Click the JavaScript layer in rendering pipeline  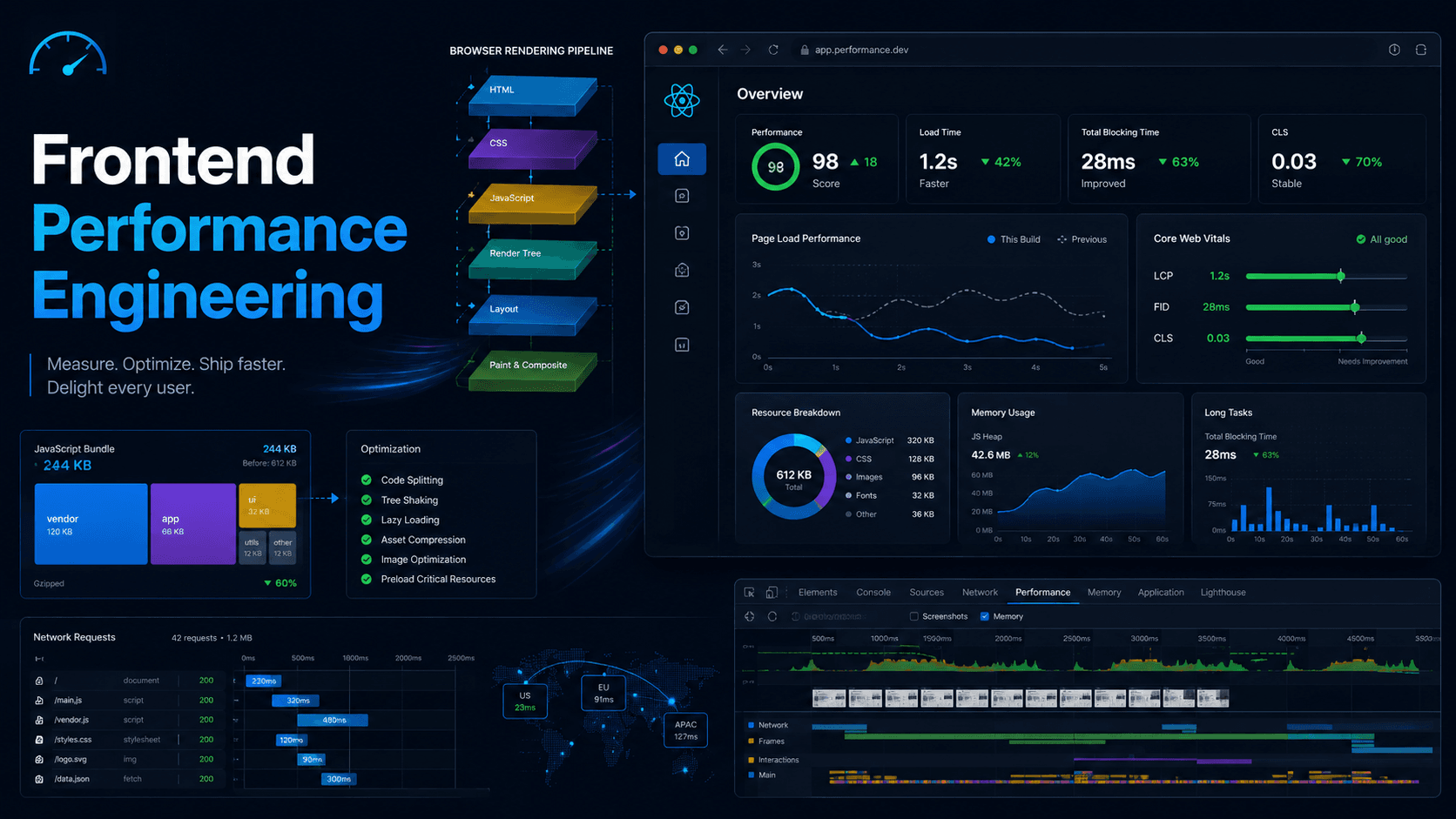tap(532, 204)
